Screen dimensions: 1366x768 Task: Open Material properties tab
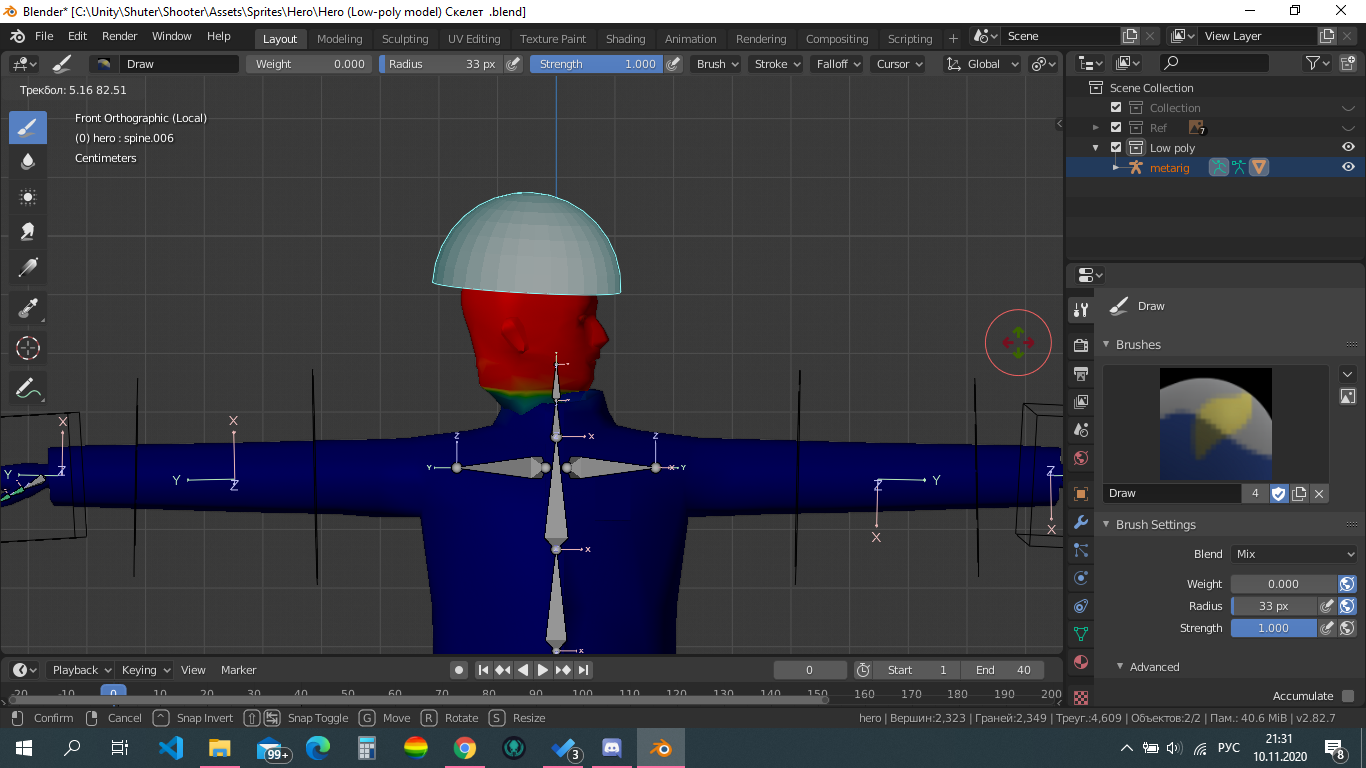tap(1080, 662)
